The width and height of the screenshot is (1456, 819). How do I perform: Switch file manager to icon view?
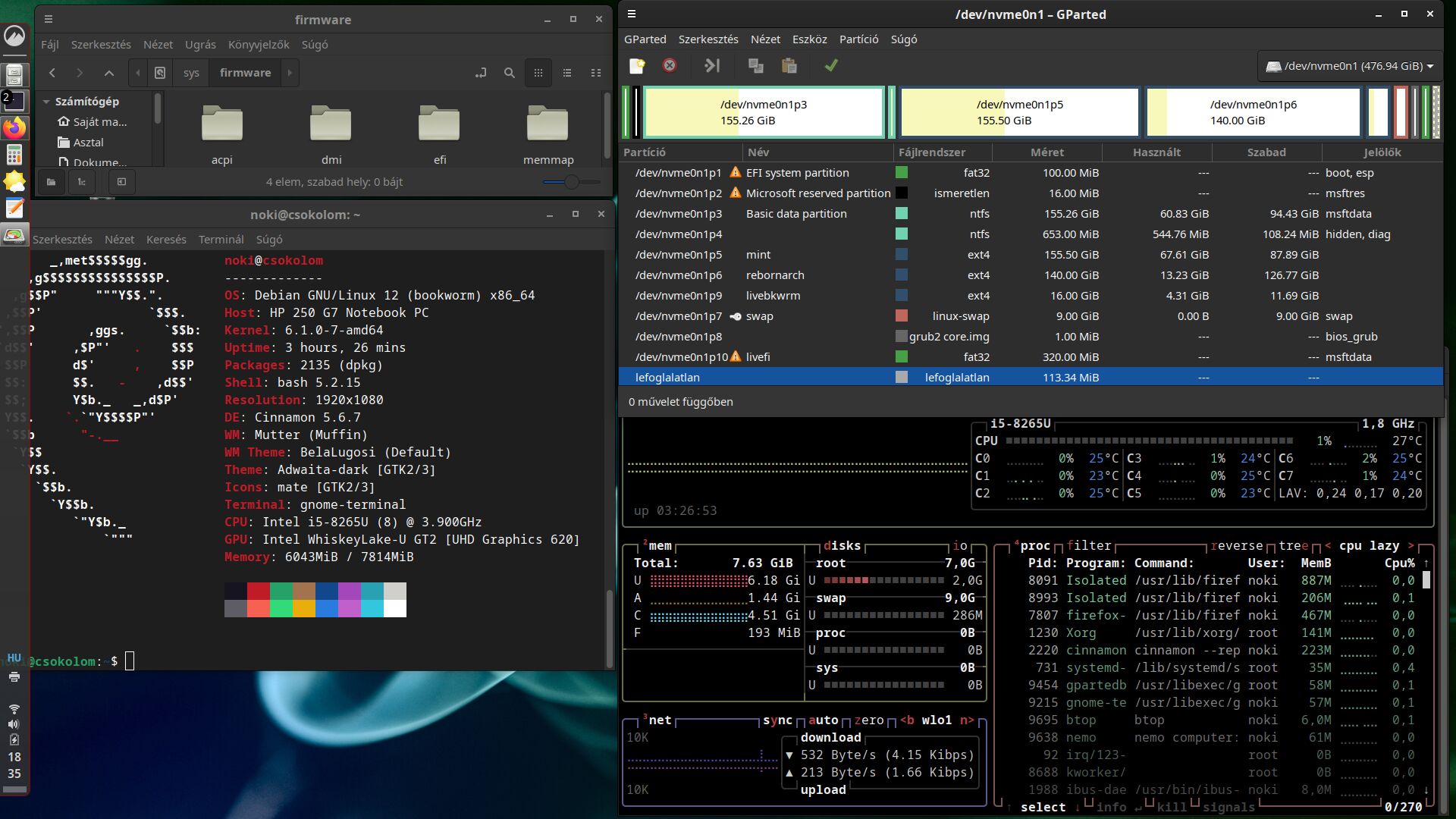[538, 73]
